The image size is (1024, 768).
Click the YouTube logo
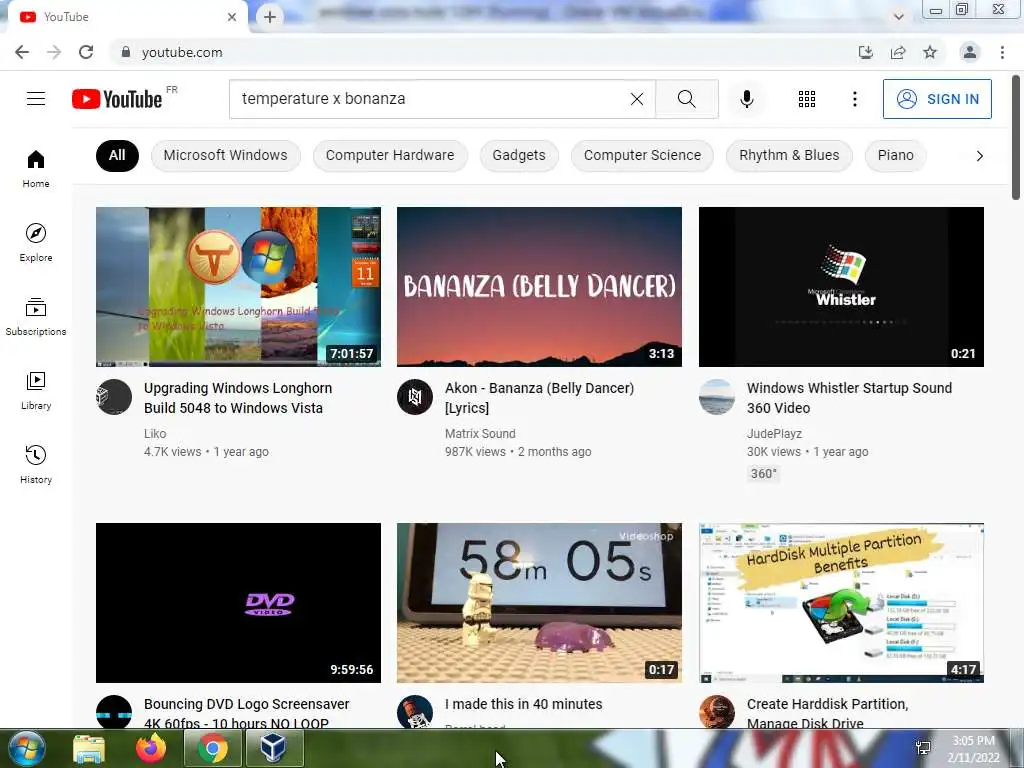pyautogui.click(x=118, y=99)
